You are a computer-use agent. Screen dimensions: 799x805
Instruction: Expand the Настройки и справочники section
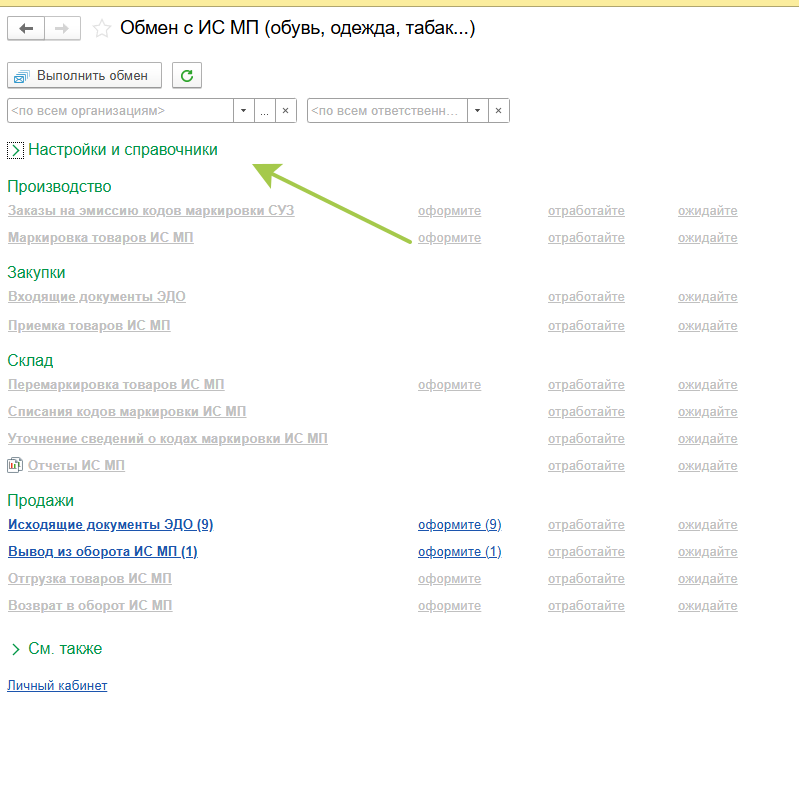pyautogui.click(x=16, y=150)
